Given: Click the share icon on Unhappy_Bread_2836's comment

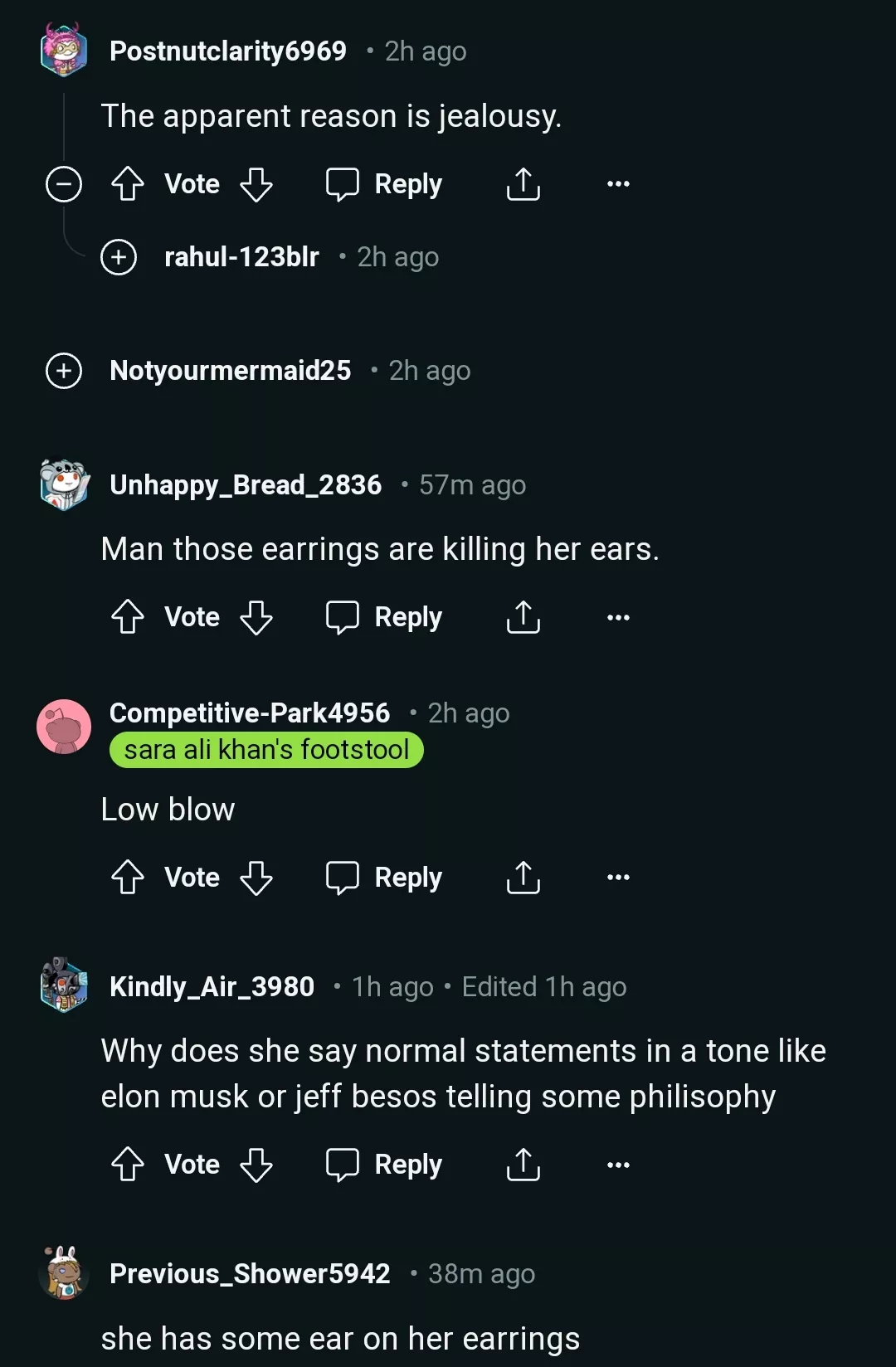Looking at the screenshot, I should (x=522, y=616).
